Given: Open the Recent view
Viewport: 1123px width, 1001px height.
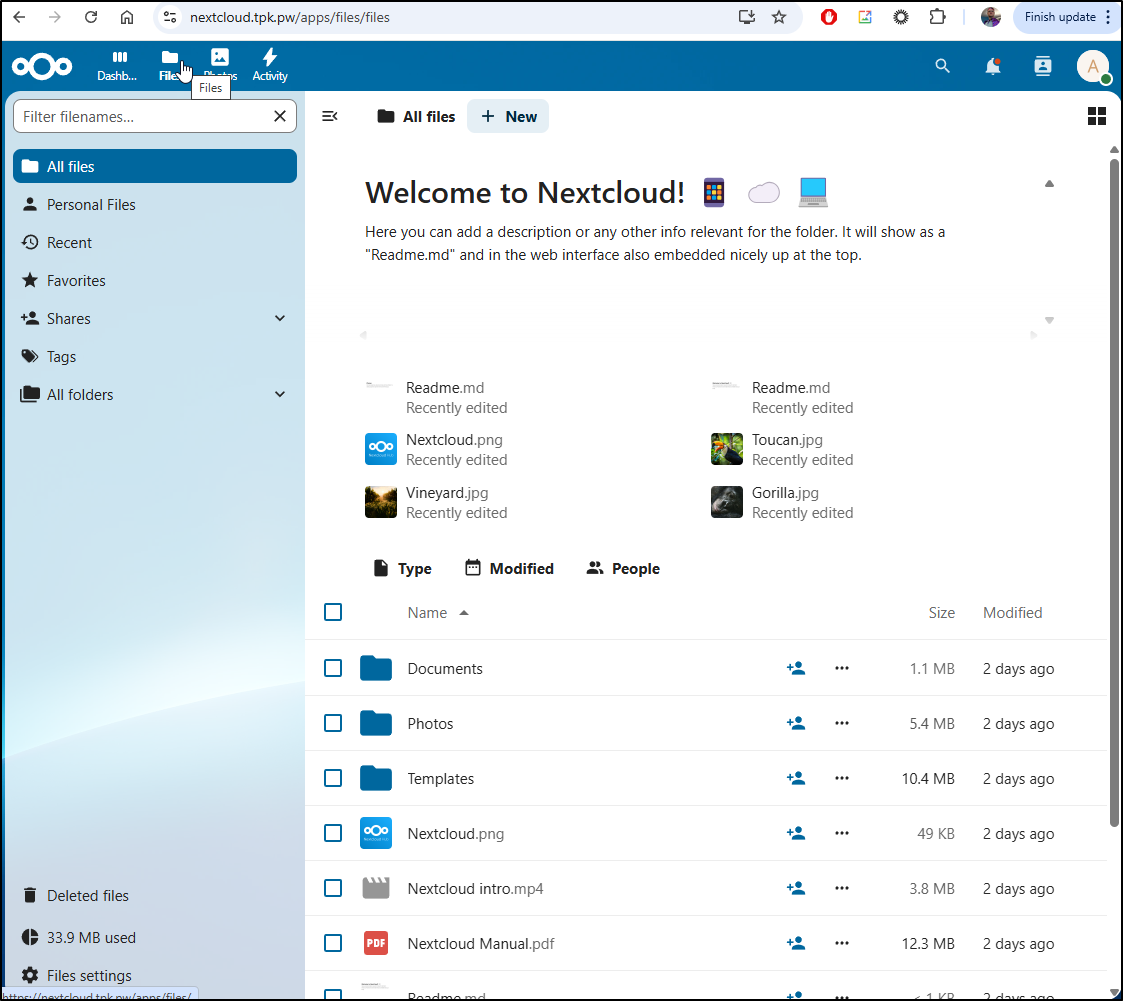Looking at the screenshot, I should pyautogui.click(x=155, y=243).
